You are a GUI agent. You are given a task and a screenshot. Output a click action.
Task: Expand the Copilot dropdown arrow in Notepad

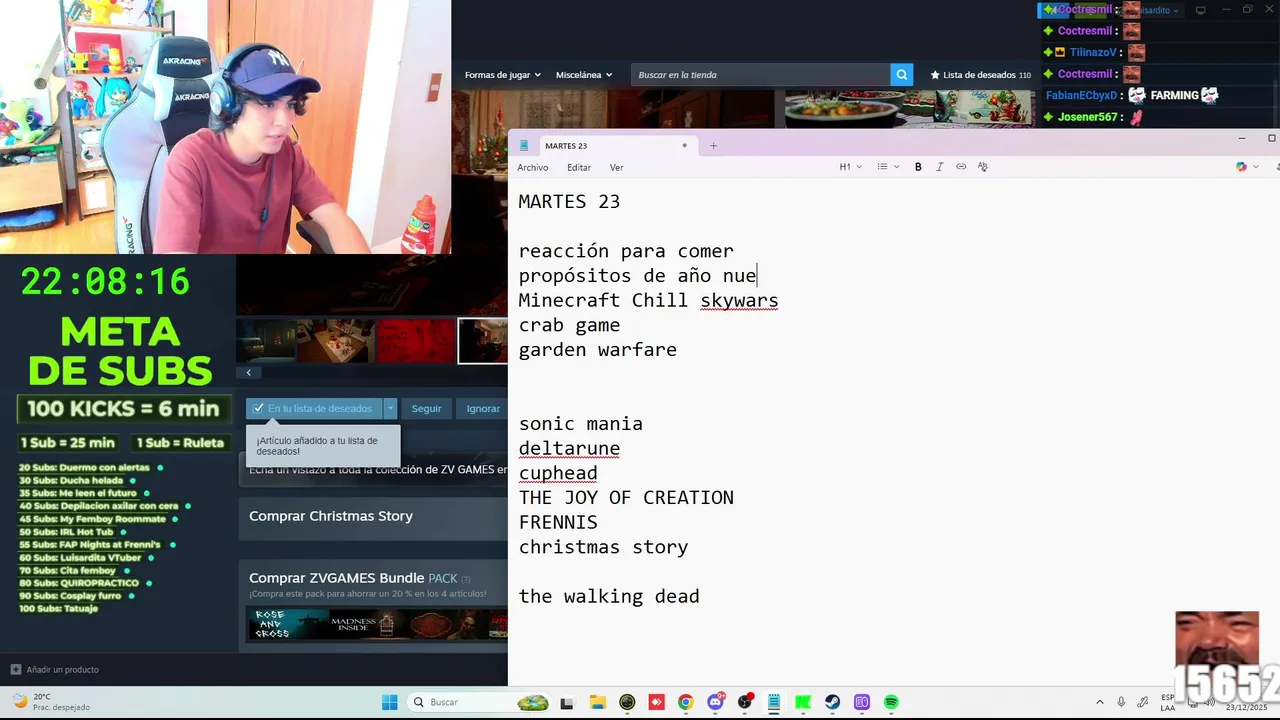[x=1256, y=167]
